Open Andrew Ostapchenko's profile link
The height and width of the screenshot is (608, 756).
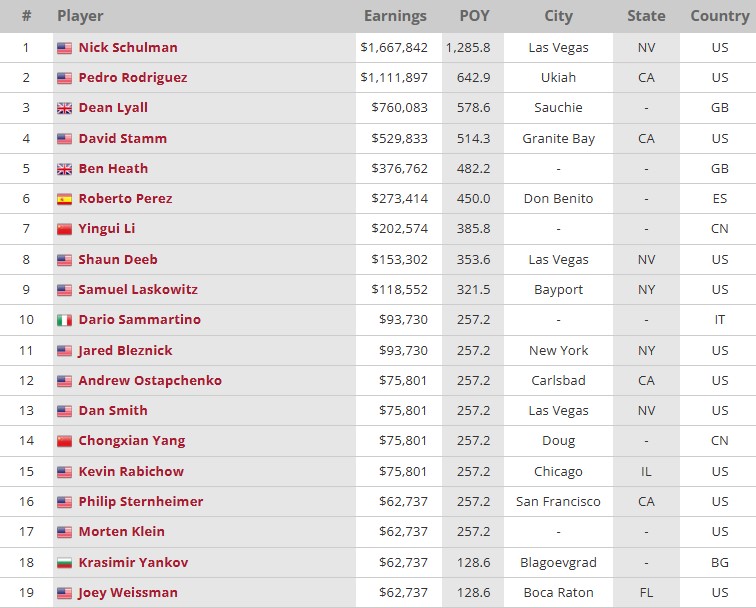tap(150, 380)
